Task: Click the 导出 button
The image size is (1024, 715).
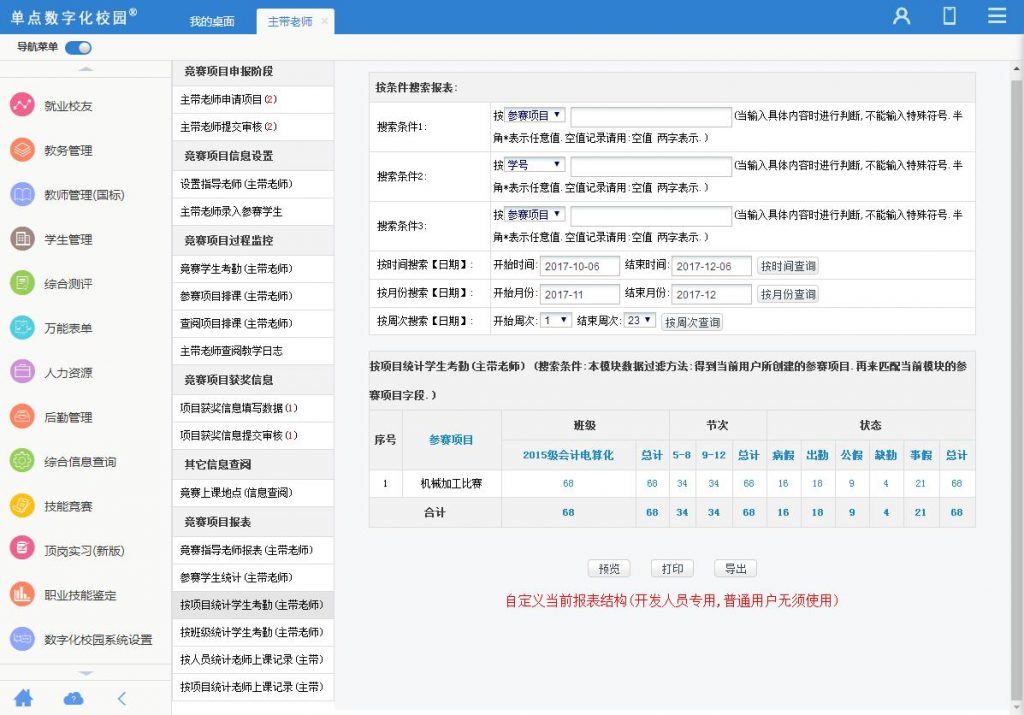Action: click(x=735, y=569)
